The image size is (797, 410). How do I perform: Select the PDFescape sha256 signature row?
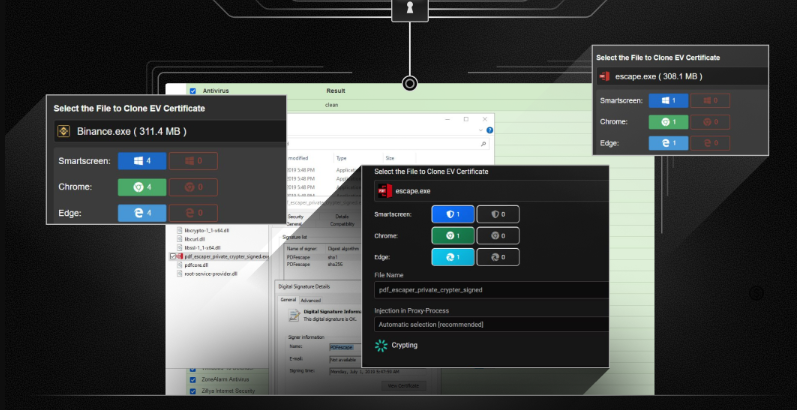pos(322,264)
